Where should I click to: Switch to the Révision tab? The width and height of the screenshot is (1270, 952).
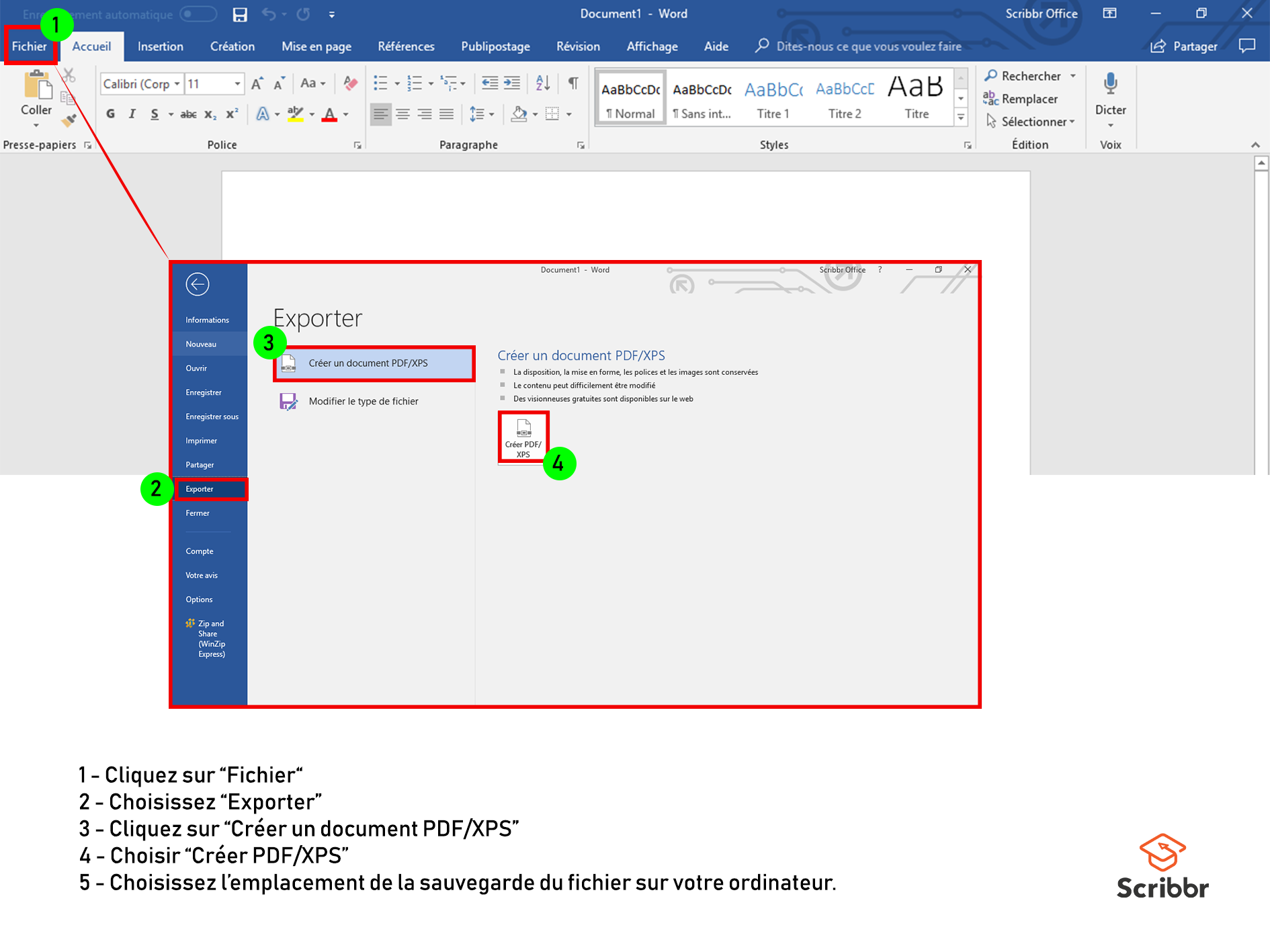tap(578, 46)
